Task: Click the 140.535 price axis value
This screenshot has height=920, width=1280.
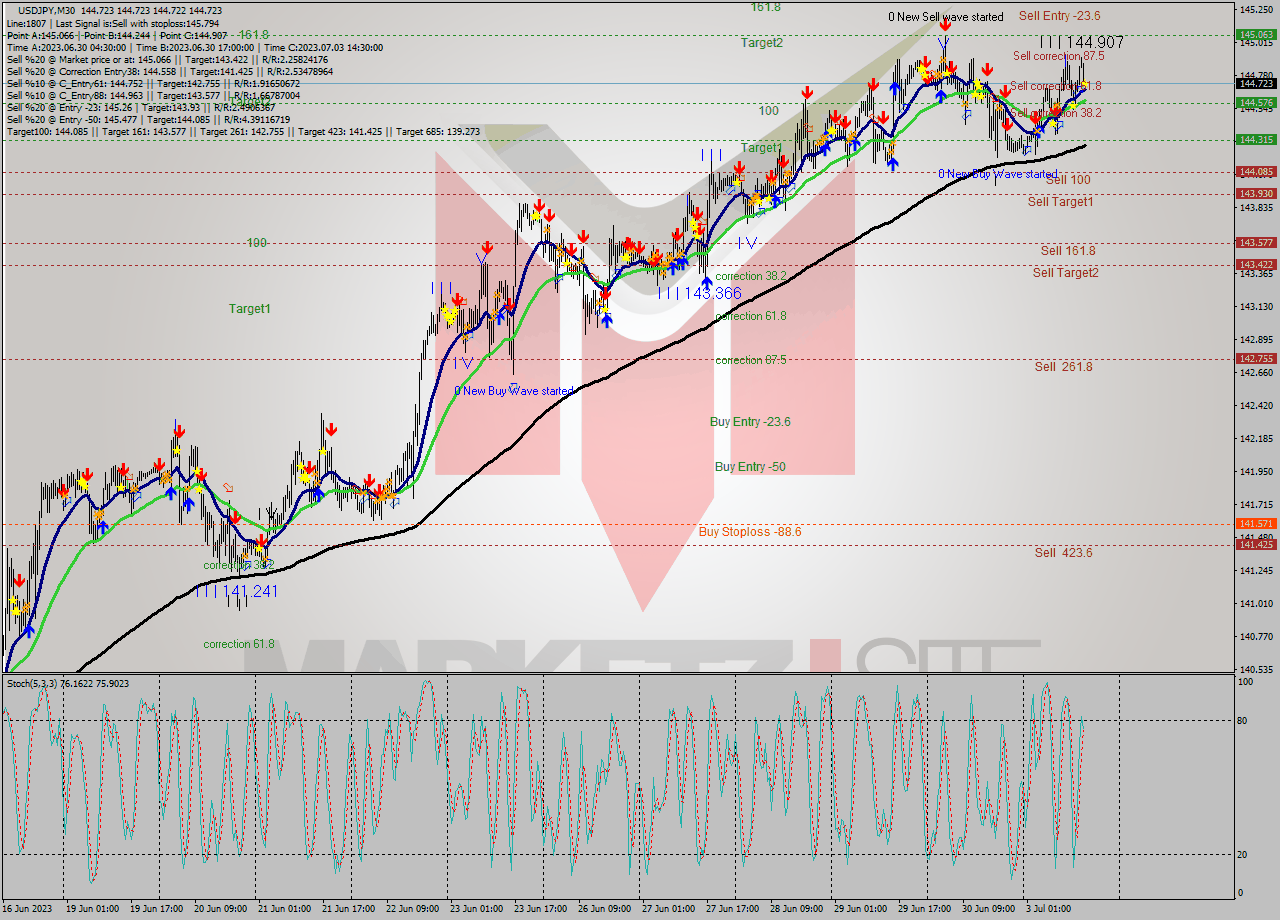Action: (1256, 669)
